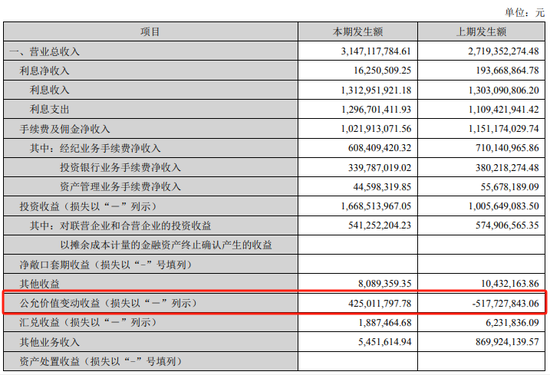Click the 汇兑收益 row label
Viewport: 550px width, 375px height.
88,322
